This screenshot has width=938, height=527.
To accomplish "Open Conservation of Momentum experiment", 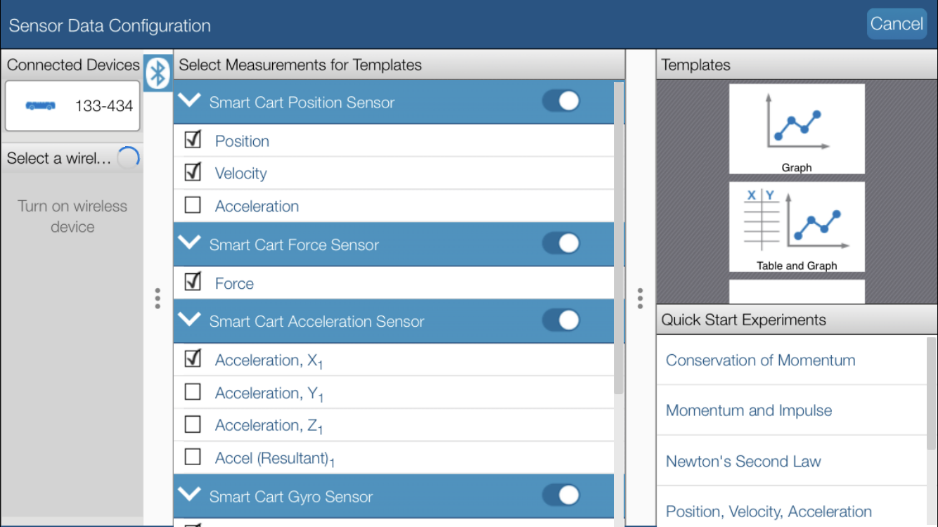I will [x=760, y=360].
